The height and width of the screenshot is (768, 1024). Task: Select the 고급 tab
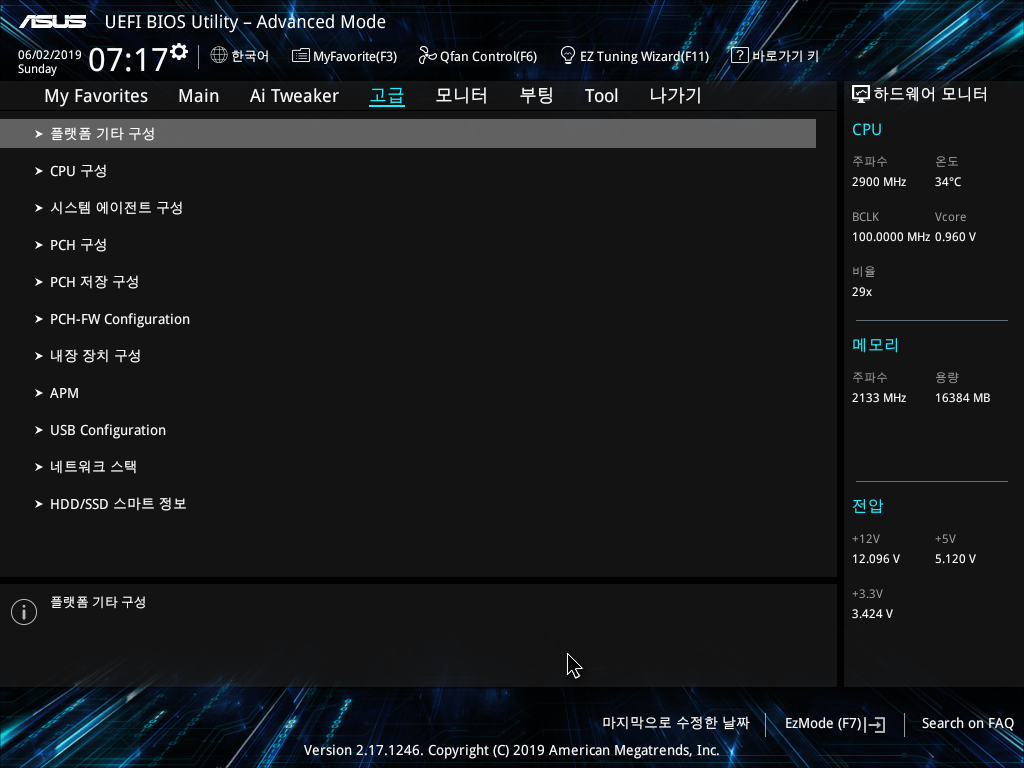tap(387, 96)
